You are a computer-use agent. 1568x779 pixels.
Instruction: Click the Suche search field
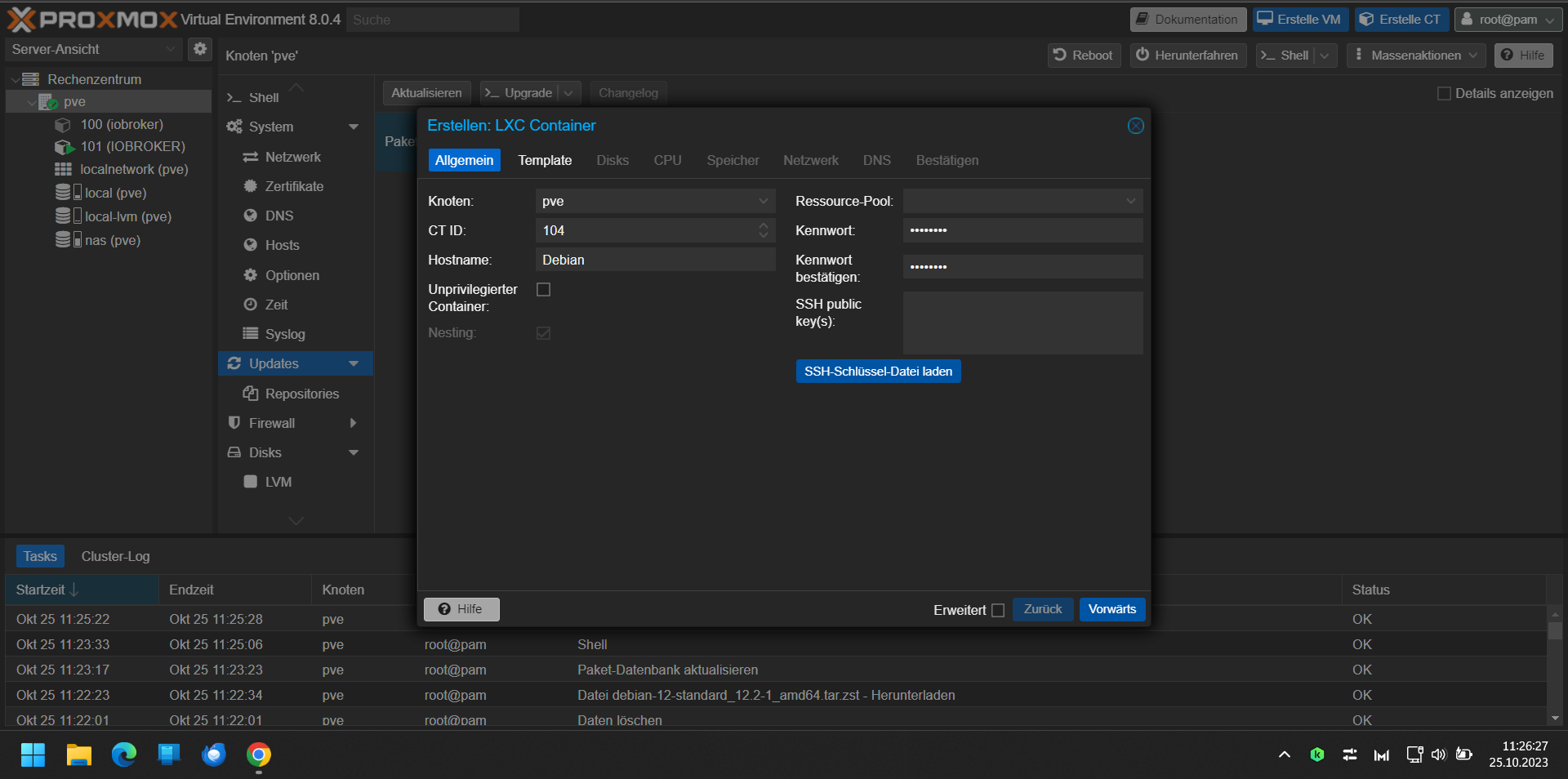pyautogui.click(x=433, y=20)
